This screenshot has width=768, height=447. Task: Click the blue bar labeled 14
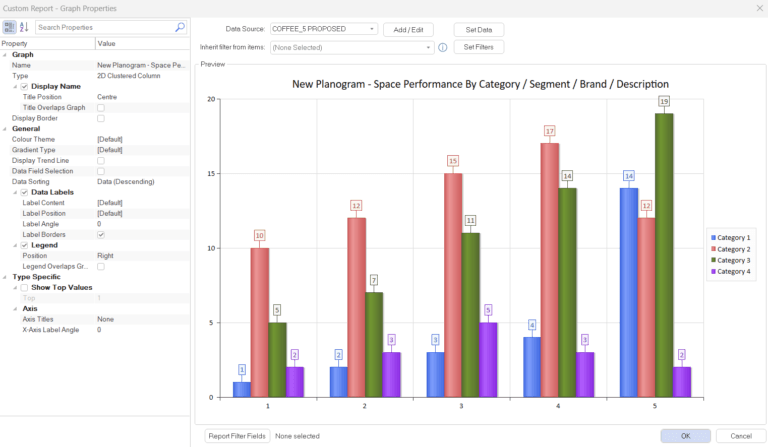629,292
